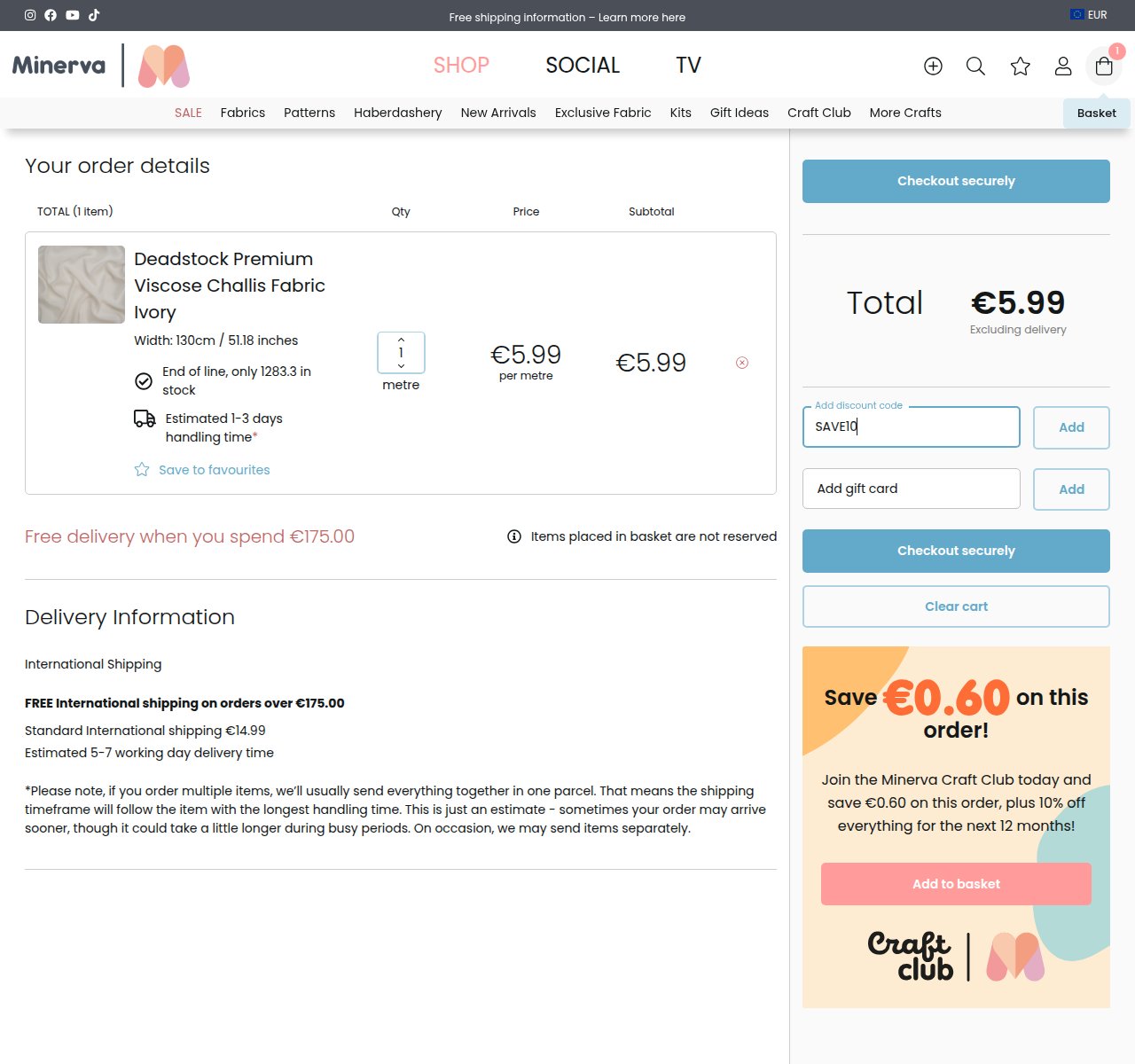
Task: Click Checkout securely button below gift card
Action: coord(956,551)
